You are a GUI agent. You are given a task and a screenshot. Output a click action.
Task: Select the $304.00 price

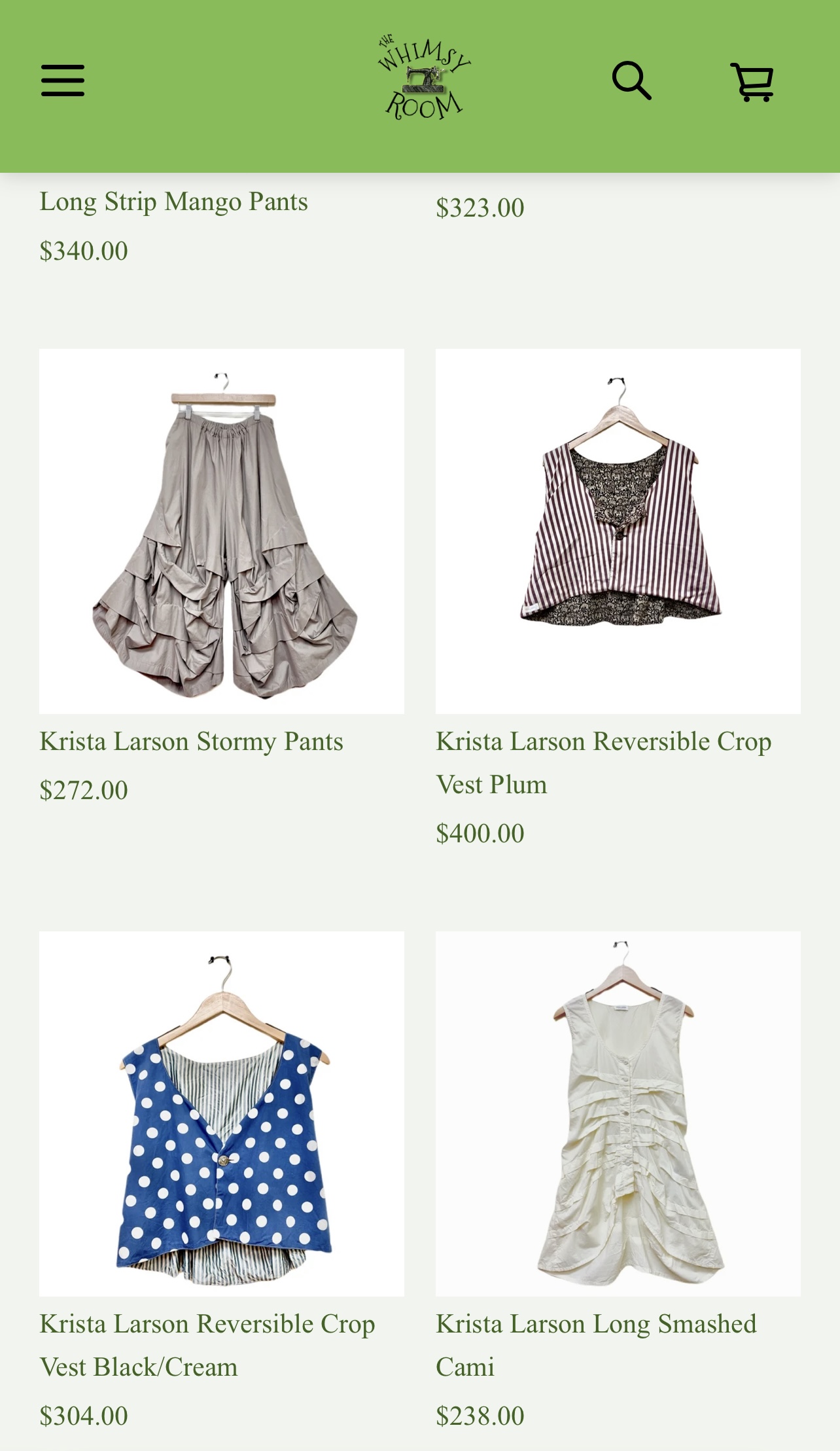(x=84, y=1416)
